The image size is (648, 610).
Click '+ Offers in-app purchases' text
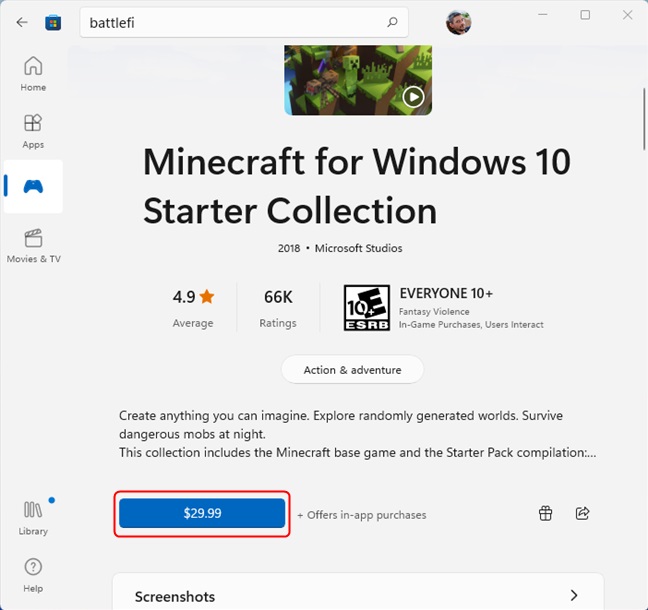click(362, 515)
